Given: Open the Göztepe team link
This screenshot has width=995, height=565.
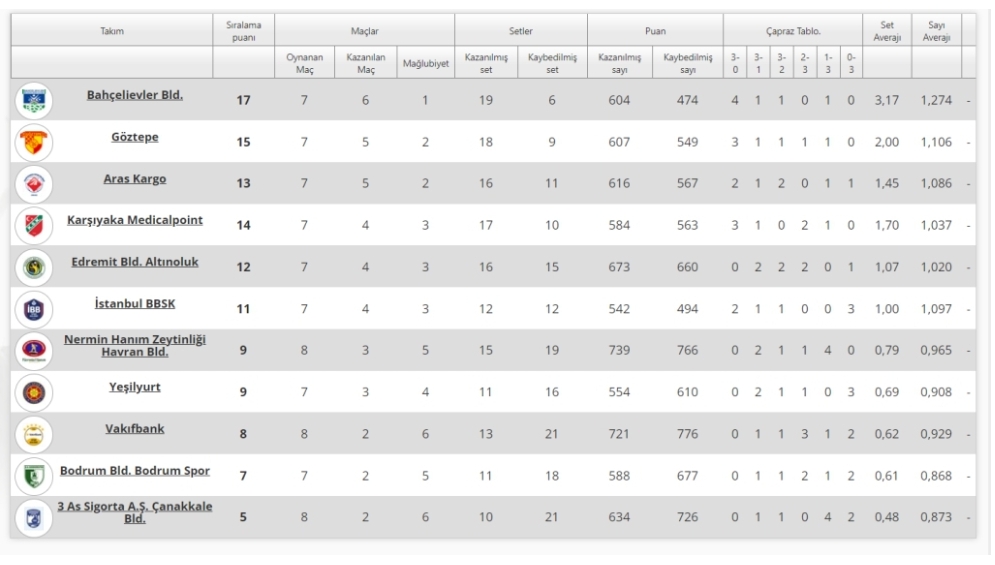Looking at the screenshot, I should [x=135, y=137].
